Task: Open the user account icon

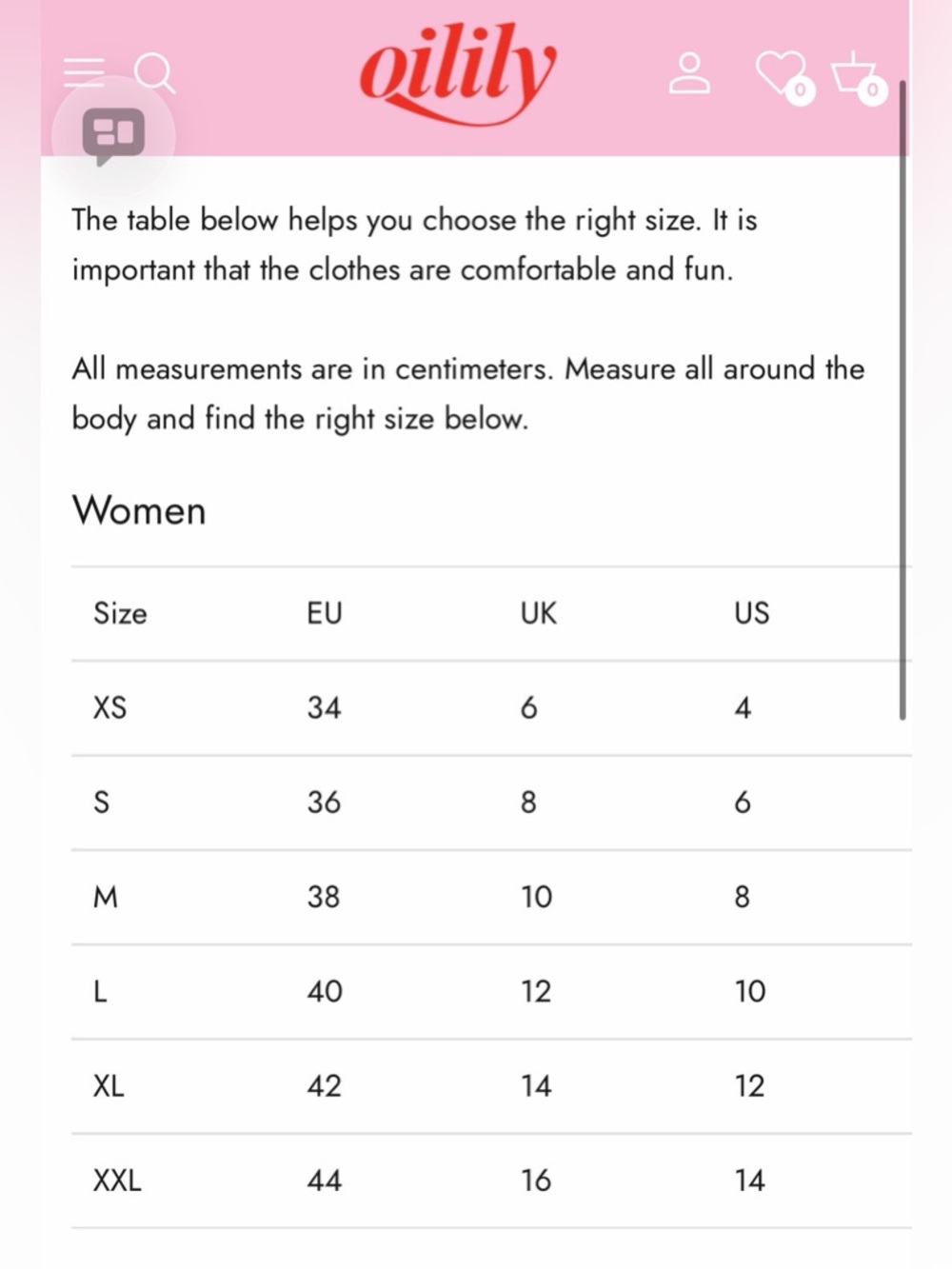Action: click(x=689, y=73)
